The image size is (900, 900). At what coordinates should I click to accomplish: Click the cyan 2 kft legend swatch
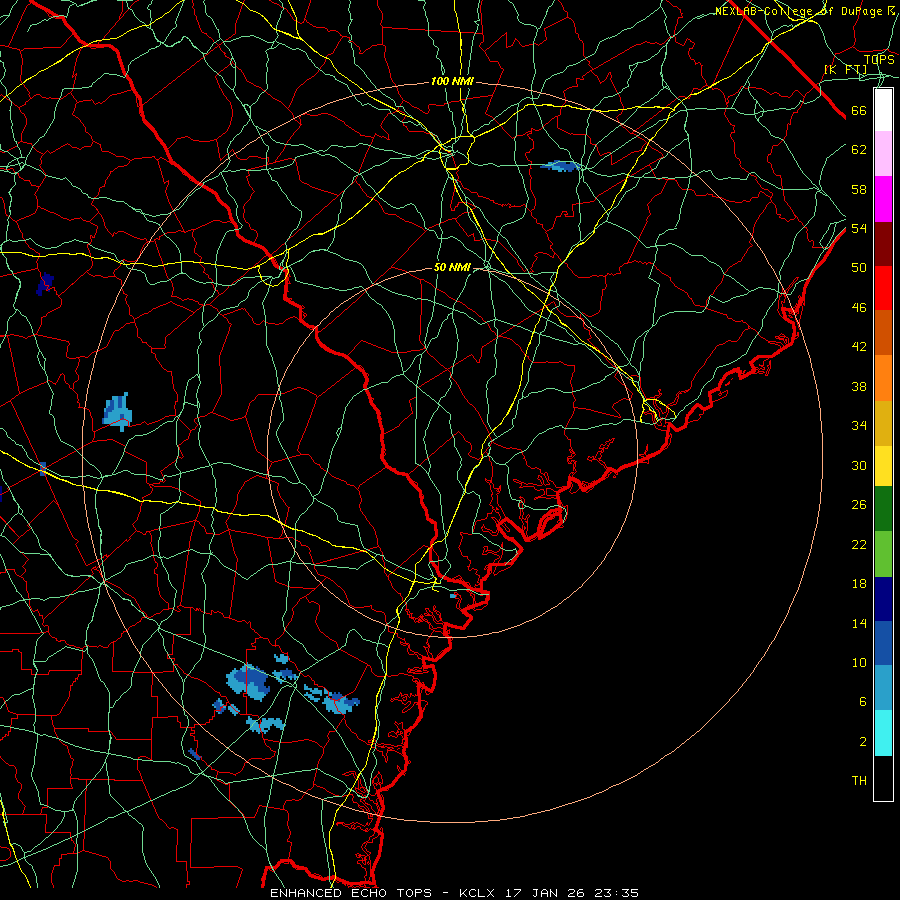883,733
